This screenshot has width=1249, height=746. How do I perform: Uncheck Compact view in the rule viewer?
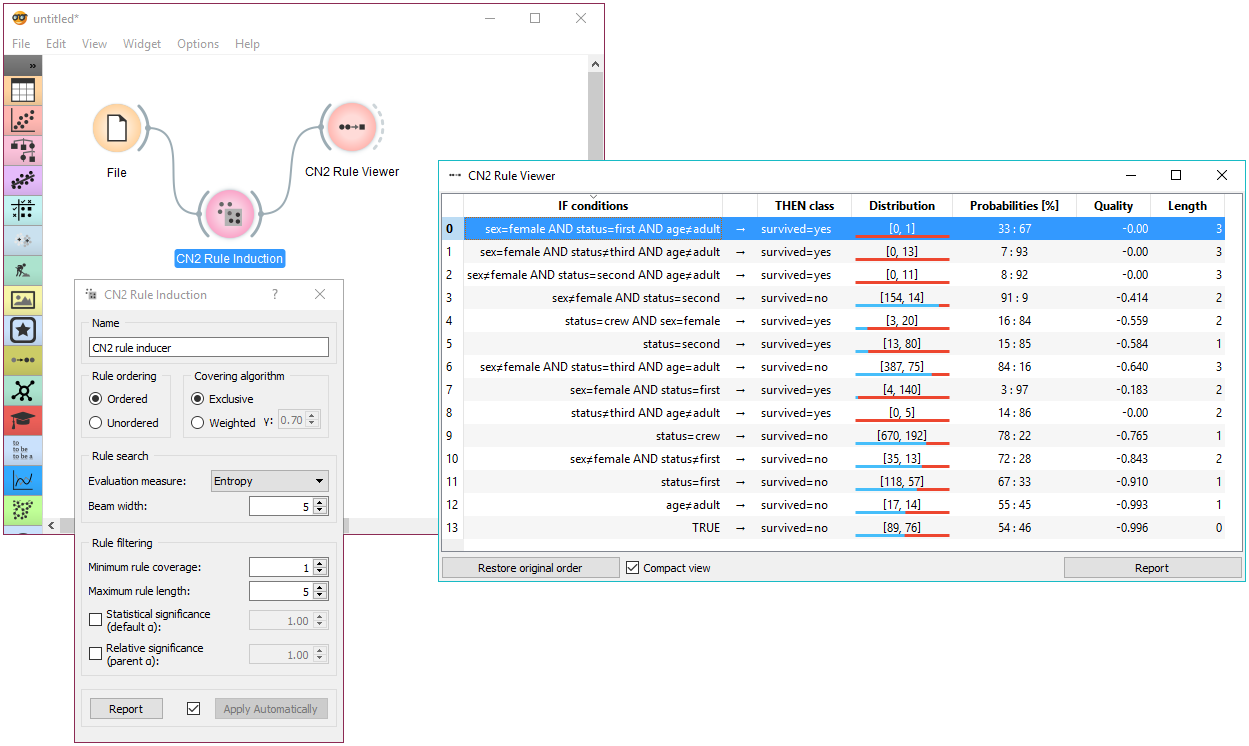tap(632, 567)
